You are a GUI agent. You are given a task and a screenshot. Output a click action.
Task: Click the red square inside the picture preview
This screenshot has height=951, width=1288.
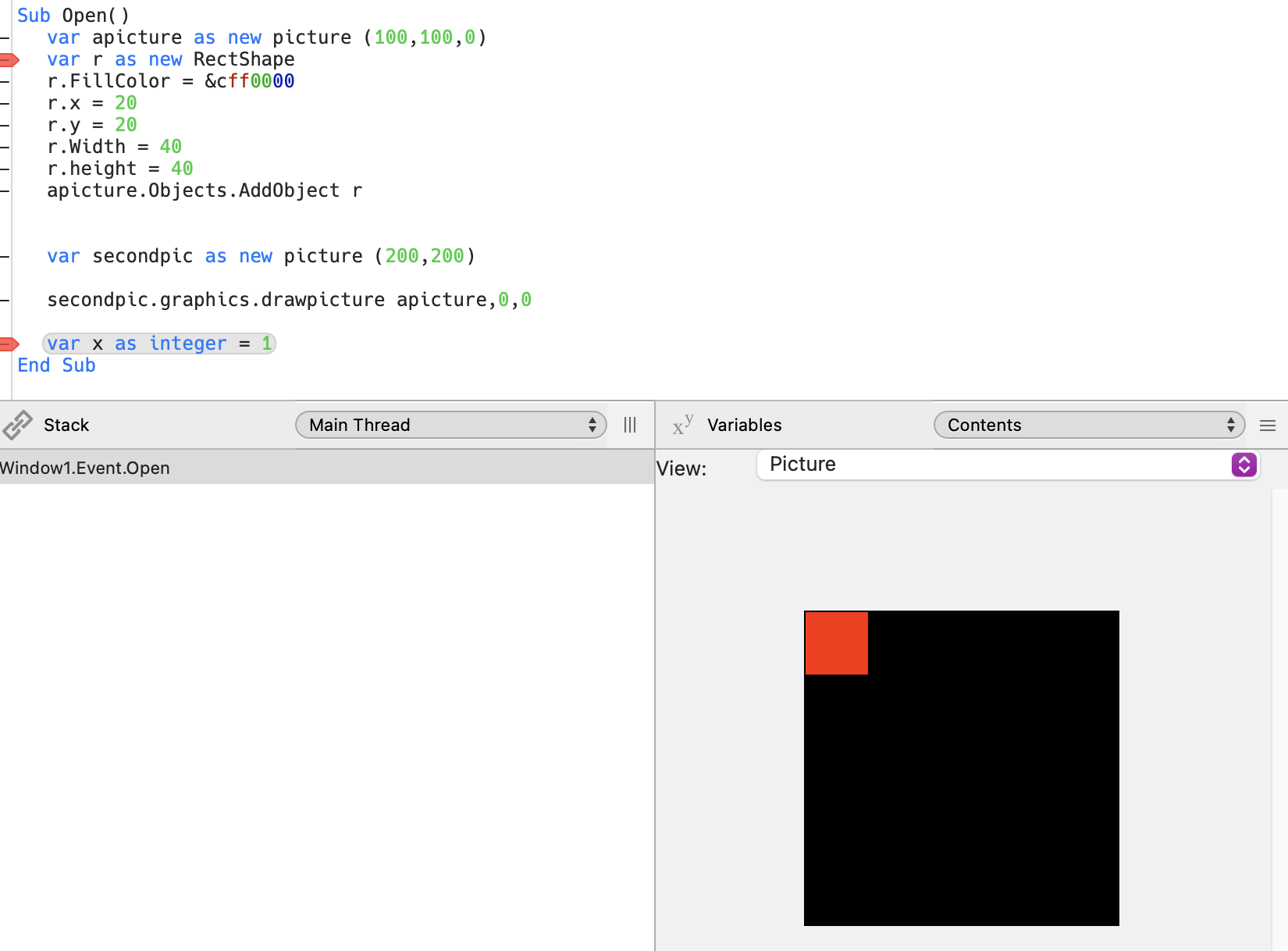[836, 642]
